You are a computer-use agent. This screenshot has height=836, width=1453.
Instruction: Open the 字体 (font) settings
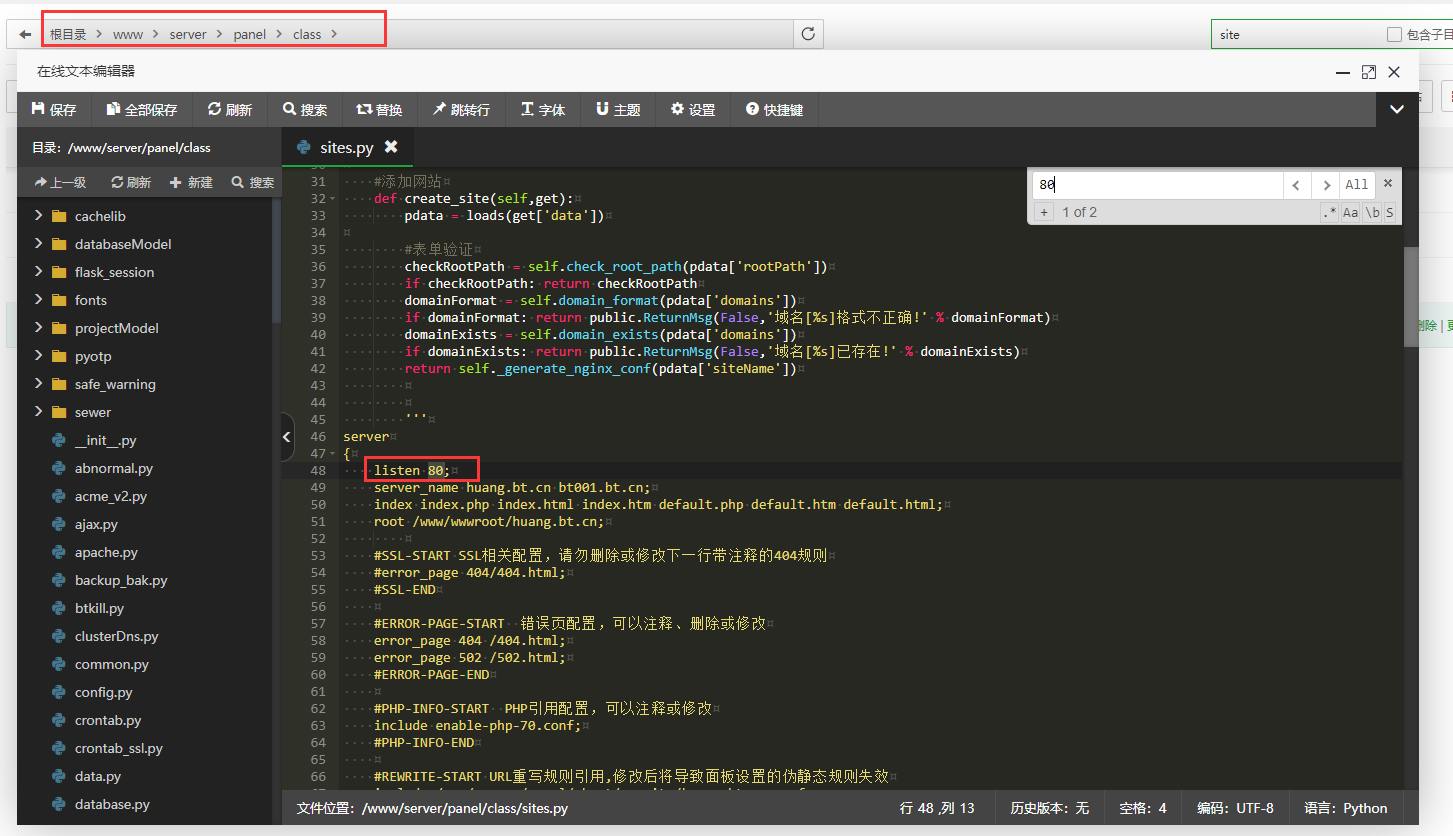click(x=543, y=110)
